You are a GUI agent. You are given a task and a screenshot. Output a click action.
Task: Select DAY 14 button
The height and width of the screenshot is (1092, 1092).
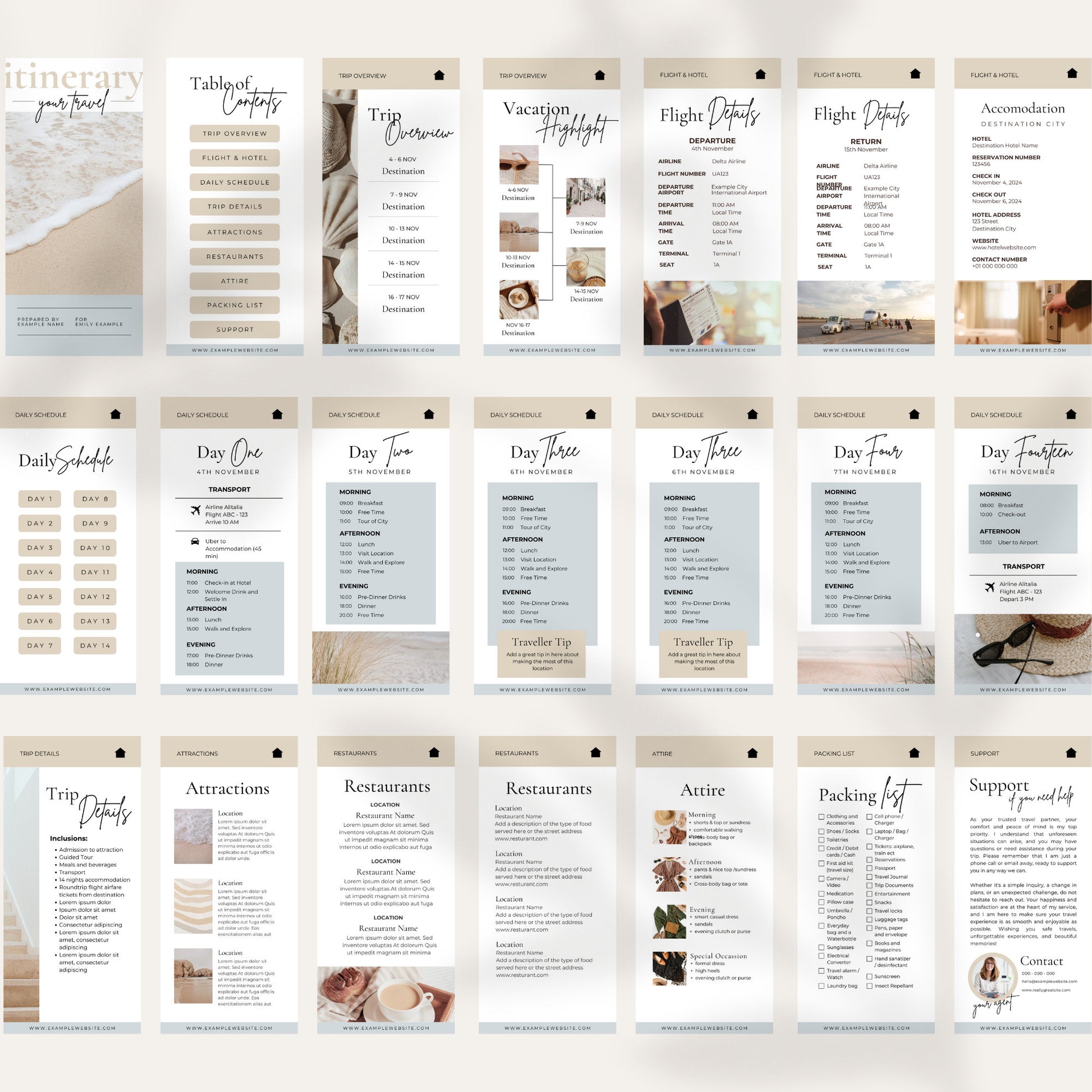click(x=95, y=645)
